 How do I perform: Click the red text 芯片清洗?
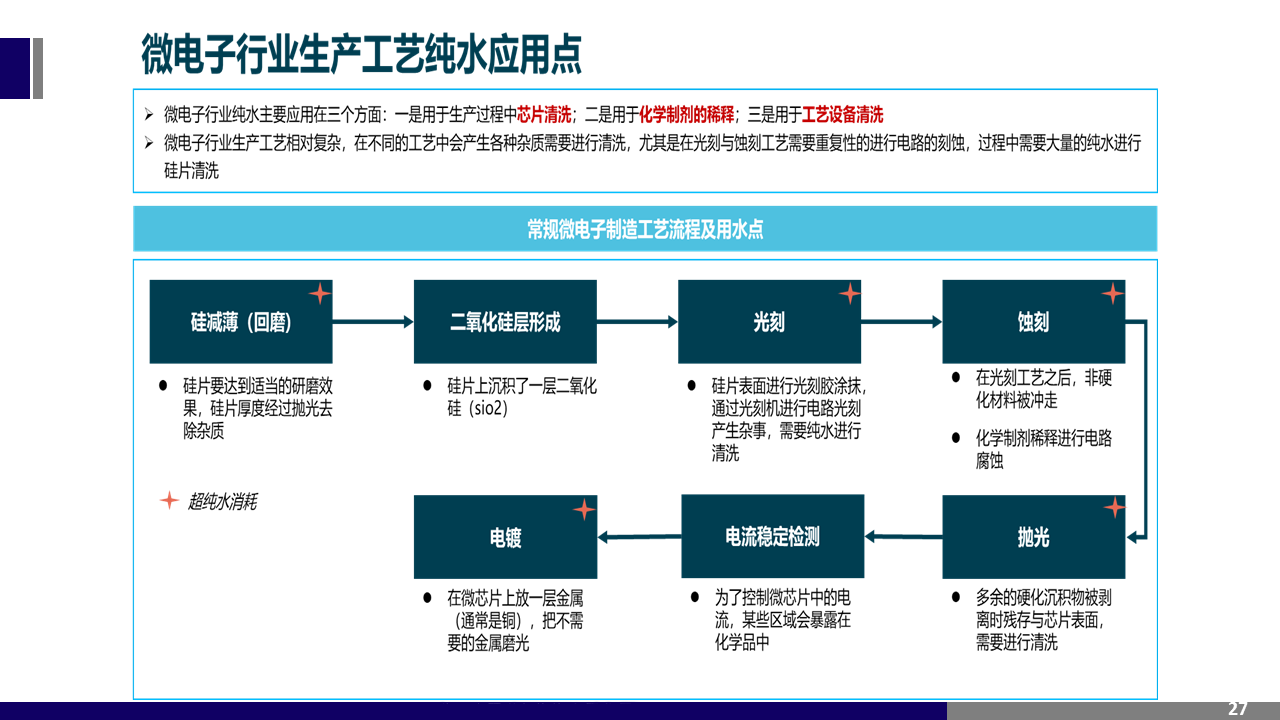[544, 115]
